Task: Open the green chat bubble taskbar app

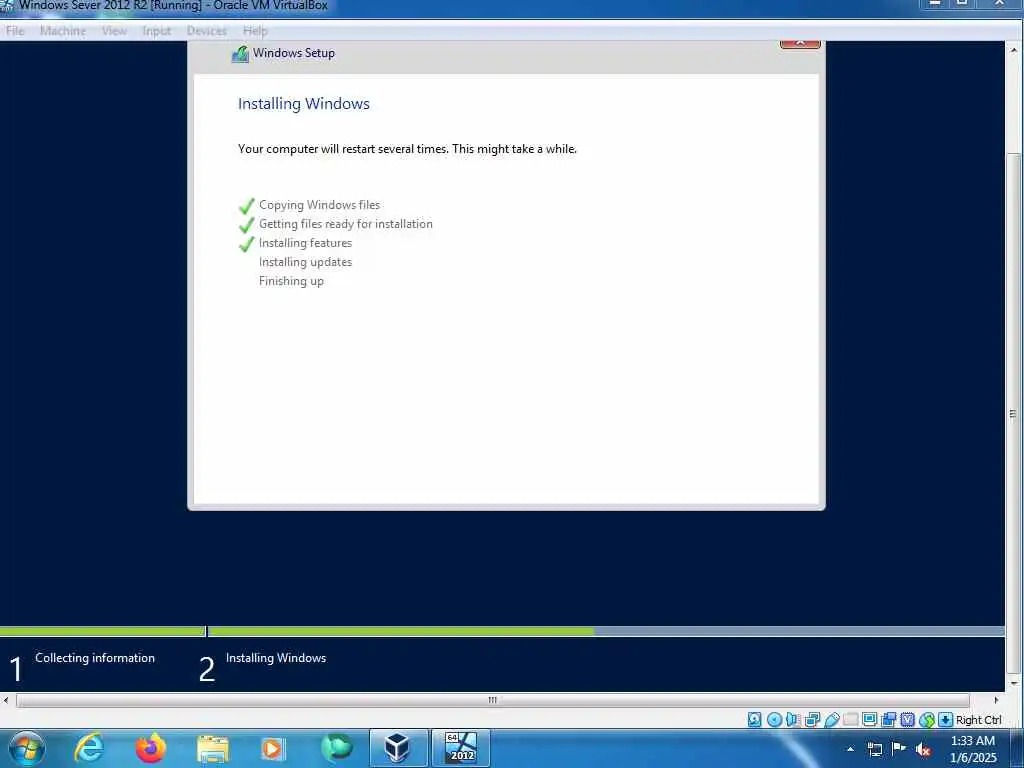Action: point(336,748)
